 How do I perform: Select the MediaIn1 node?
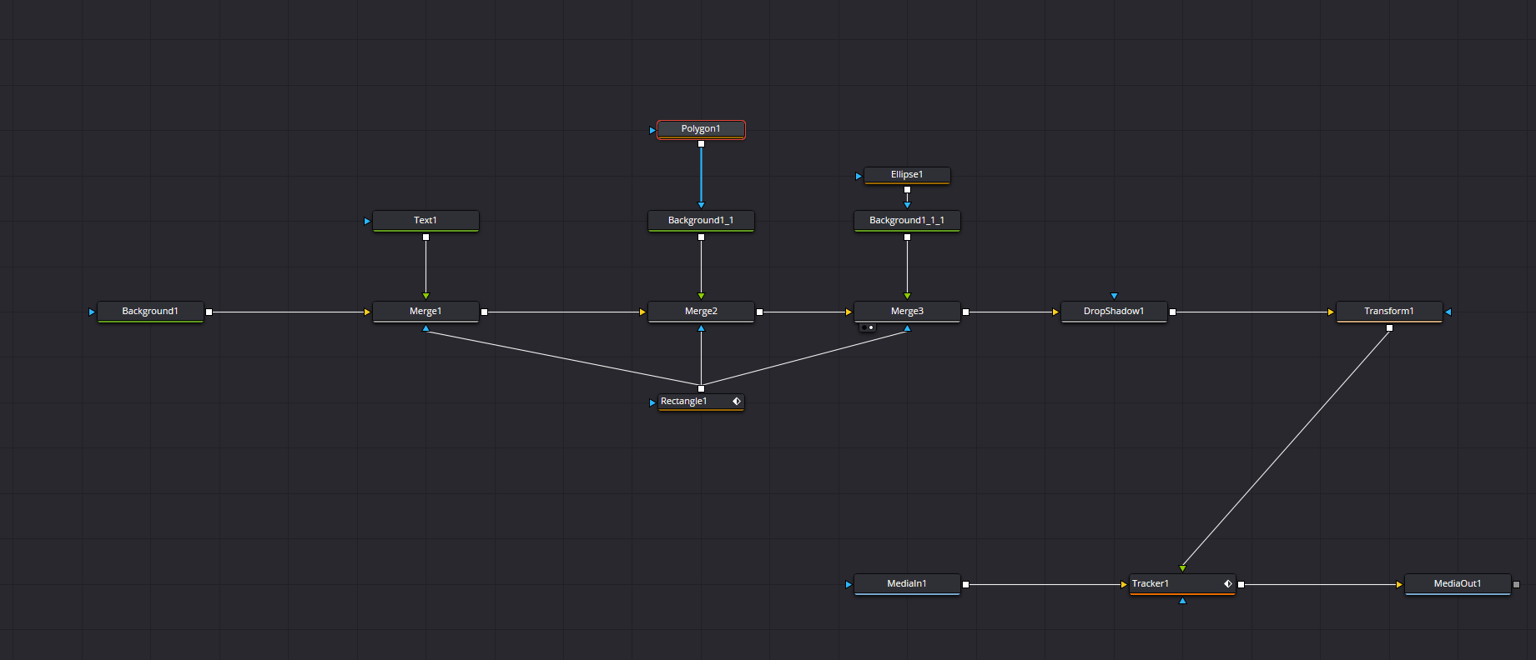[907, 584]
